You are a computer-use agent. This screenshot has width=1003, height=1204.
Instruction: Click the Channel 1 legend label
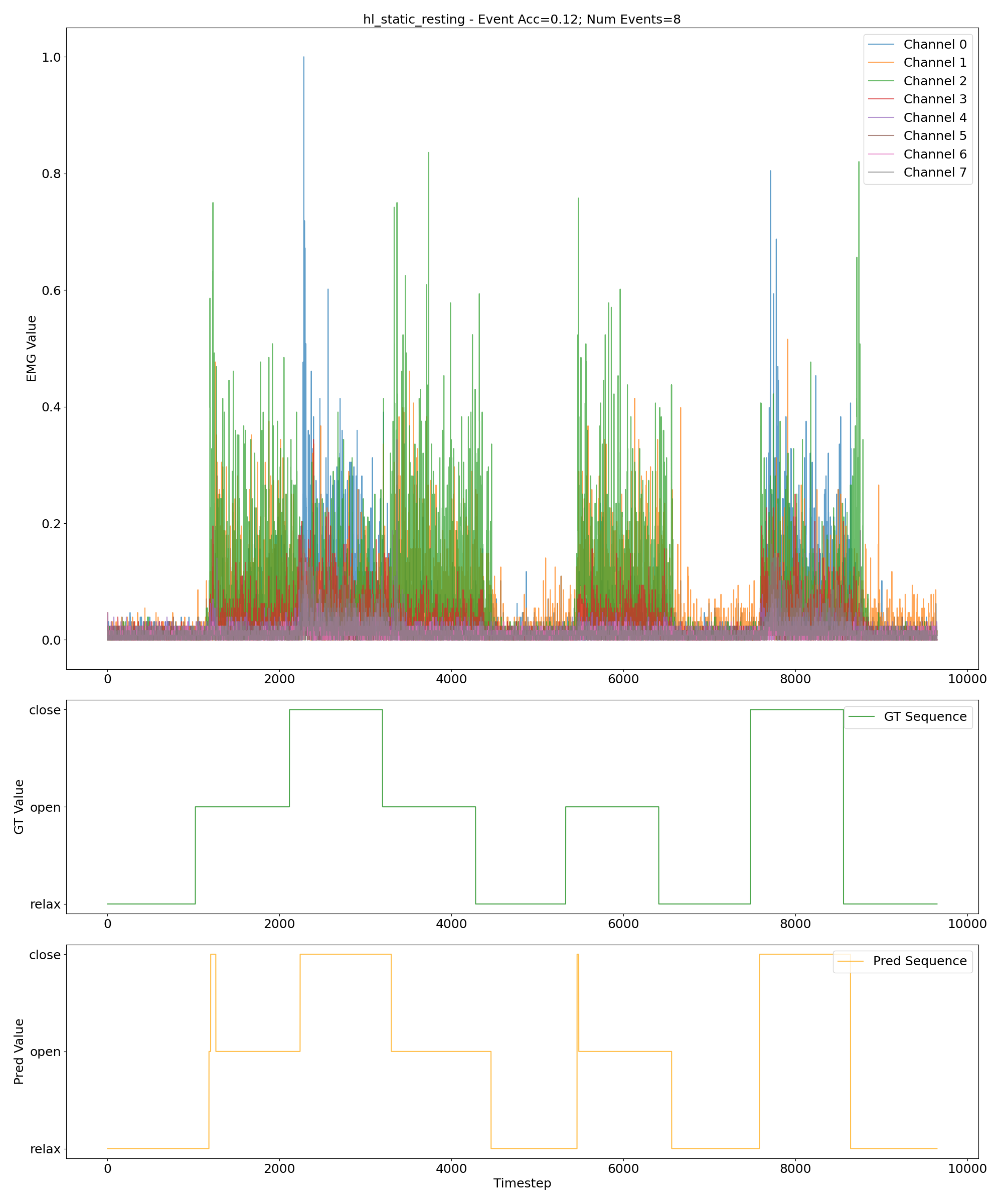click(934, 63)
